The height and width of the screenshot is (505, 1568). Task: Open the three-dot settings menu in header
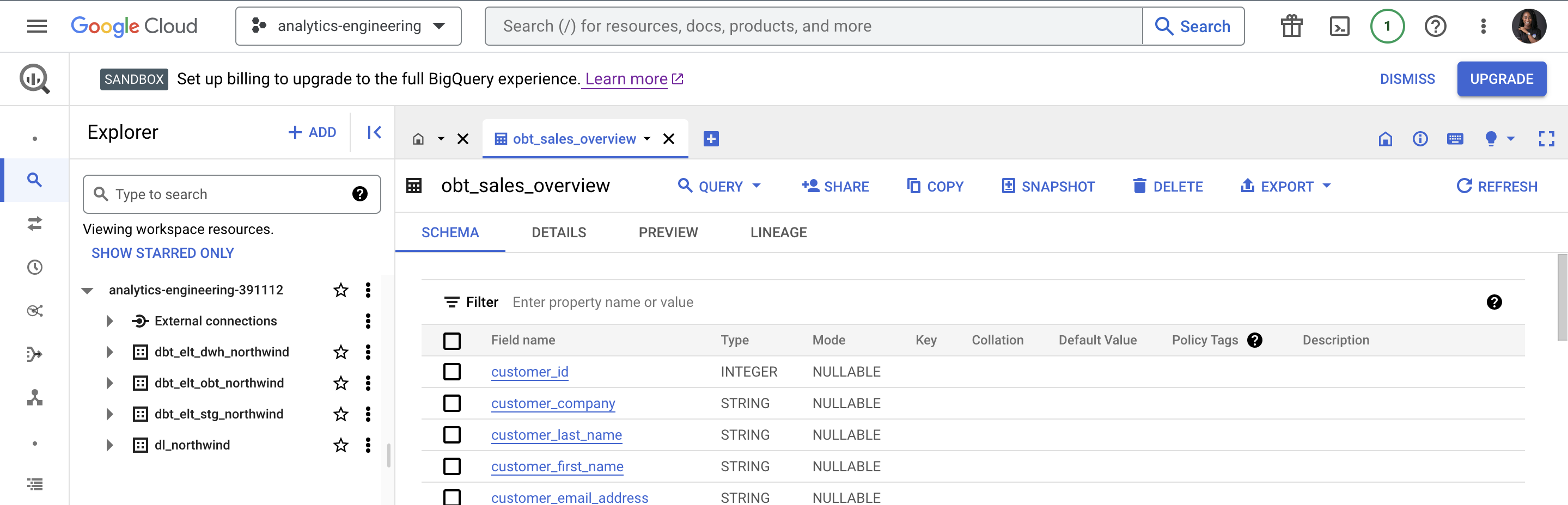pos(1484,26)
